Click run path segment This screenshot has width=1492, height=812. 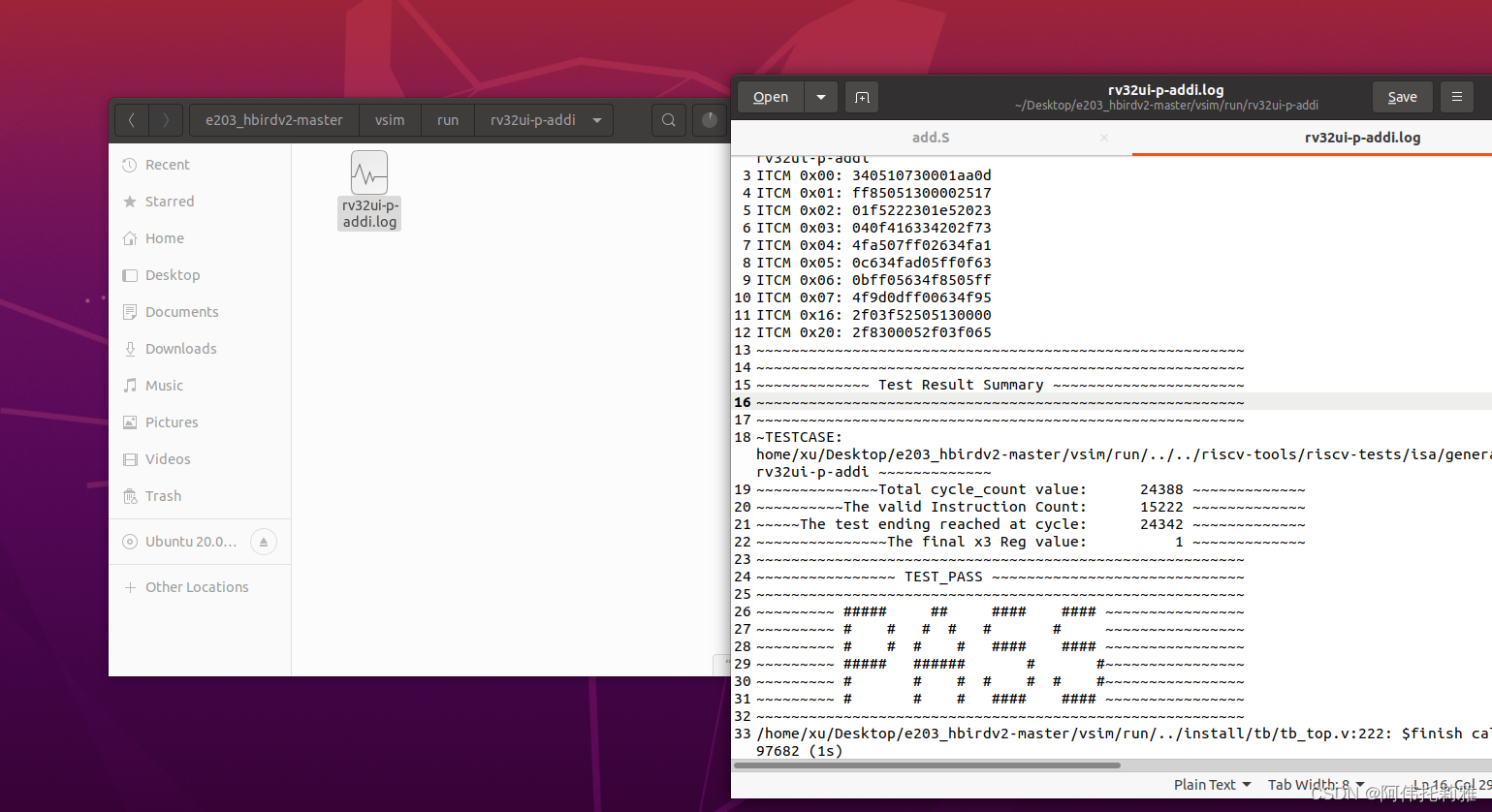(448, 120)
